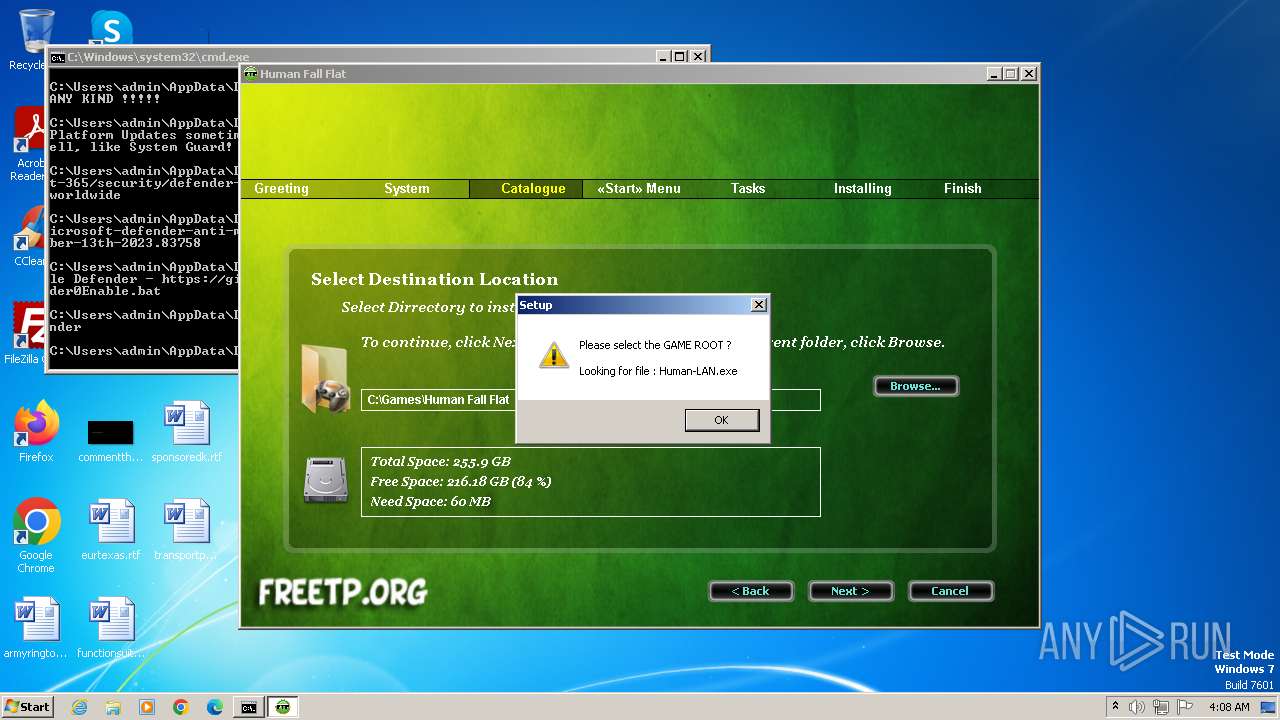Go back with the < Back button
The height and width of the screenshot is (720, 1280).
coord(751,591)
